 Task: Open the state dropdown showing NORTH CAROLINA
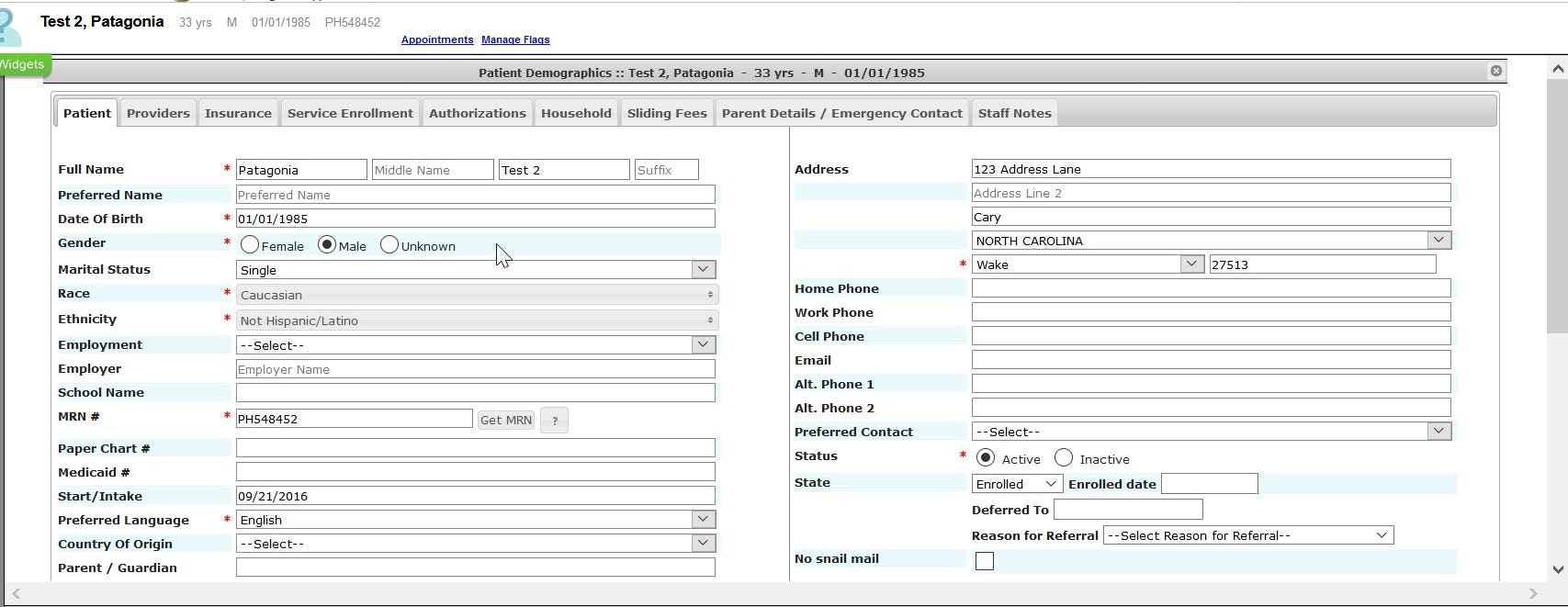tap(1212, 241)
